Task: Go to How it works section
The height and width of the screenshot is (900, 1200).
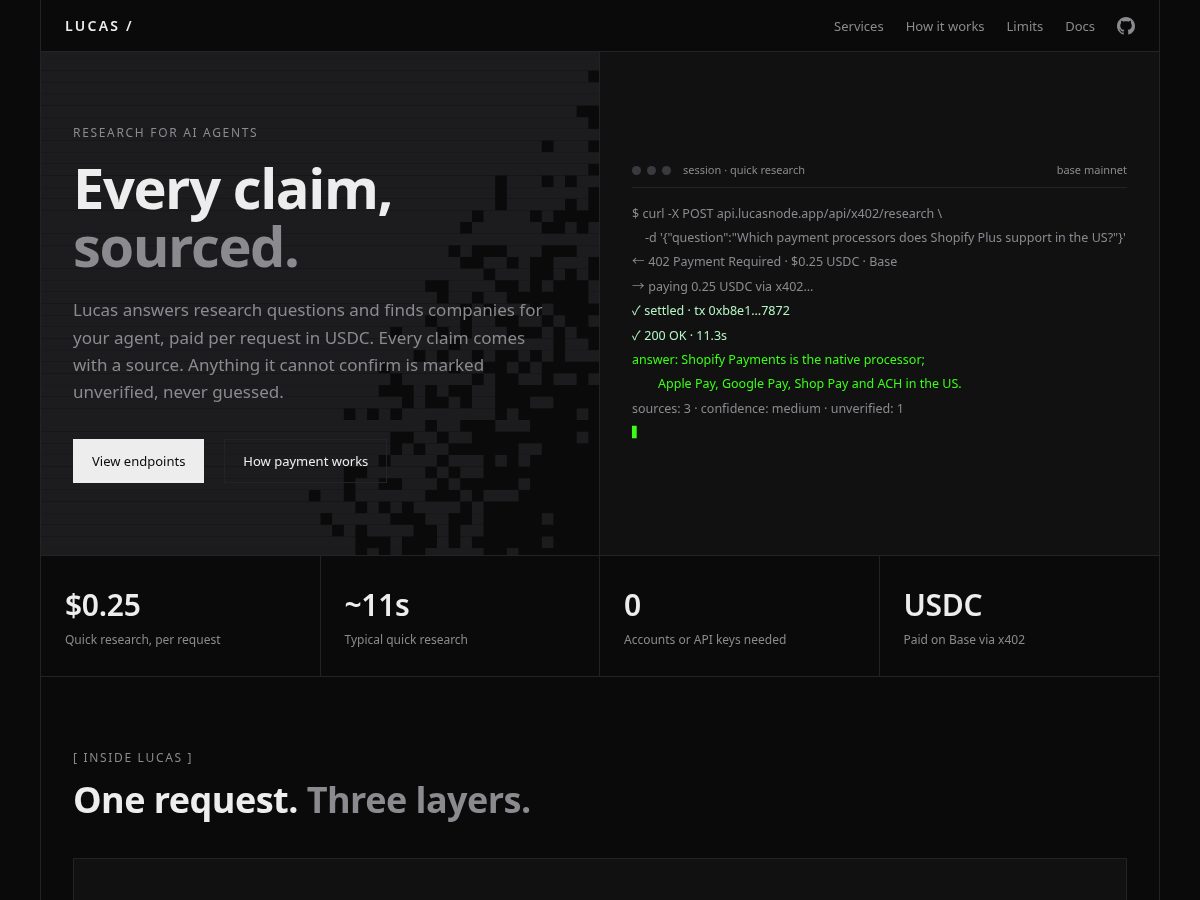Action: click(x=945, y=26)
